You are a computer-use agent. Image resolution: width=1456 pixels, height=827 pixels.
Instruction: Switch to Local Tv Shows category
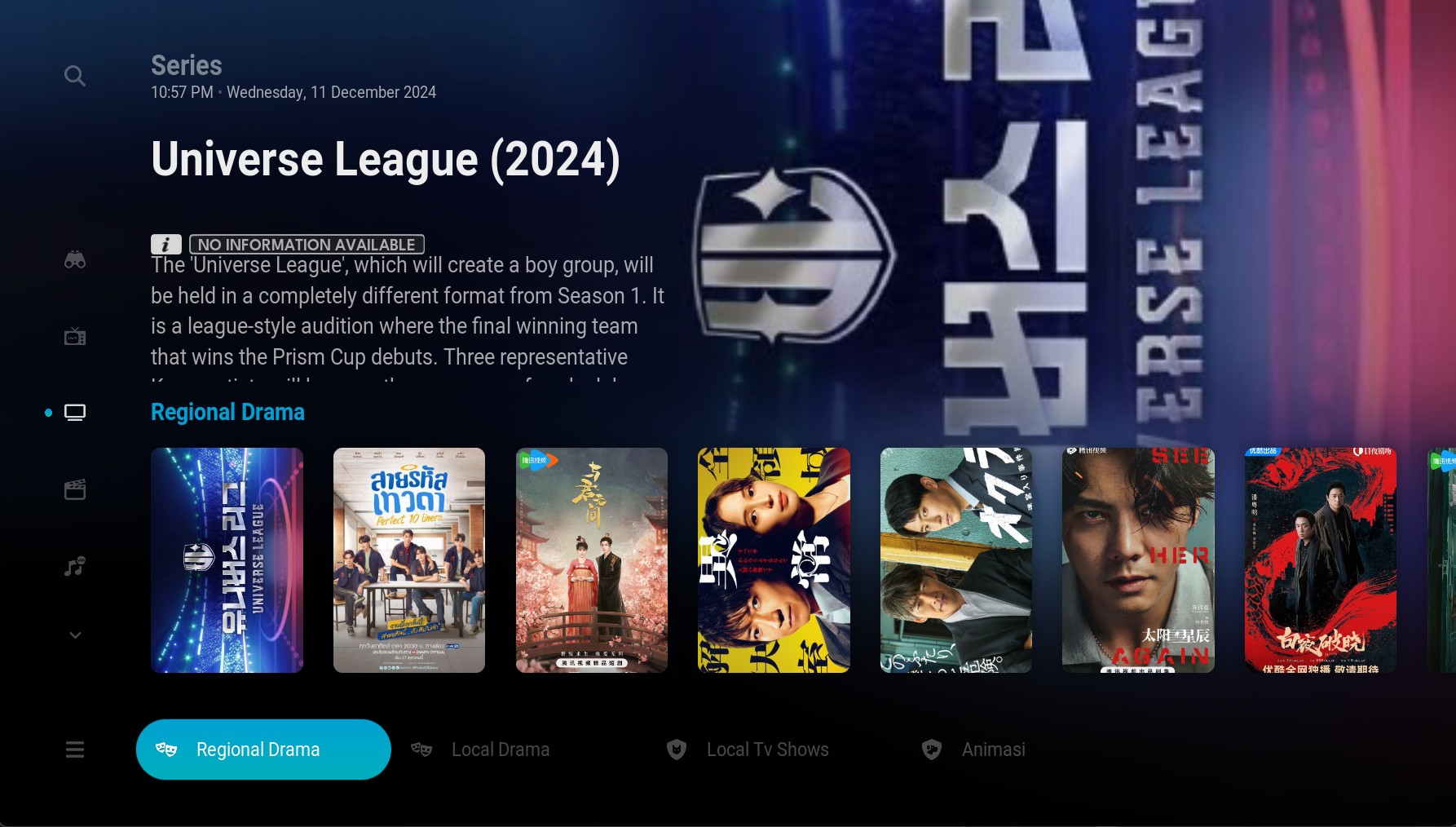[747, 750]
